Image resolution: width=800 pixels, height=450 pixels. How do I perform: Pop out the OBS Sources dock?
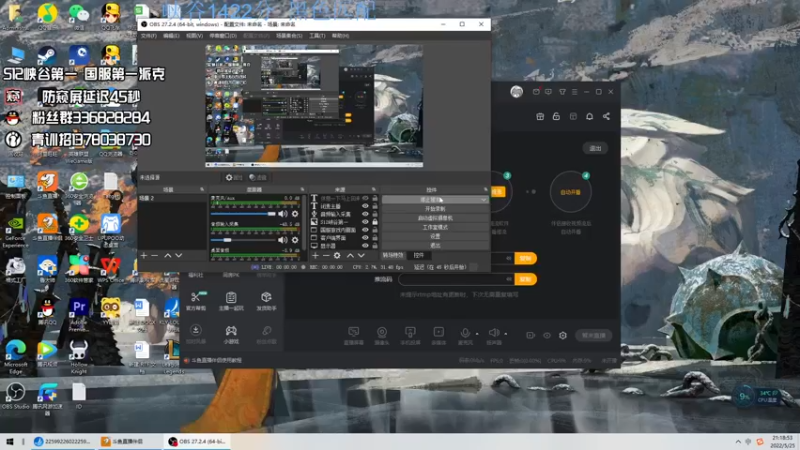373,189
